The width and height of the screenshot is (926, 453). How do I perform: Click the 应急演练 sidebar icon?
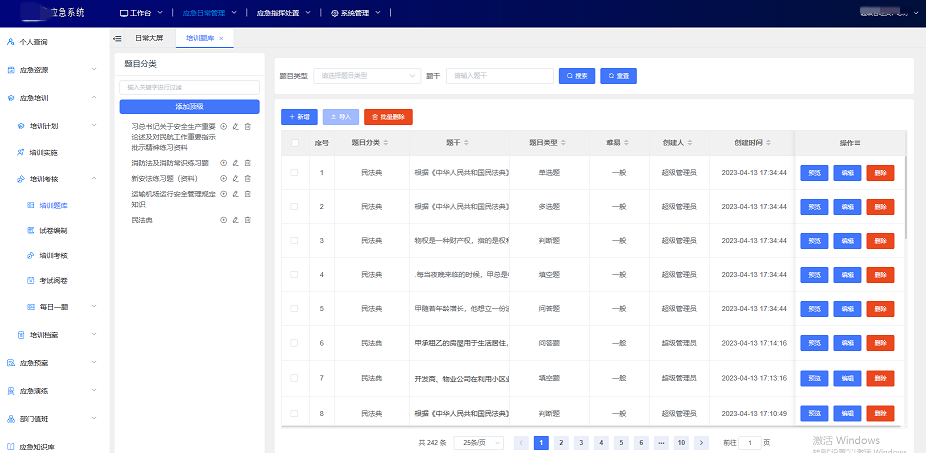[x=11, y=391]
